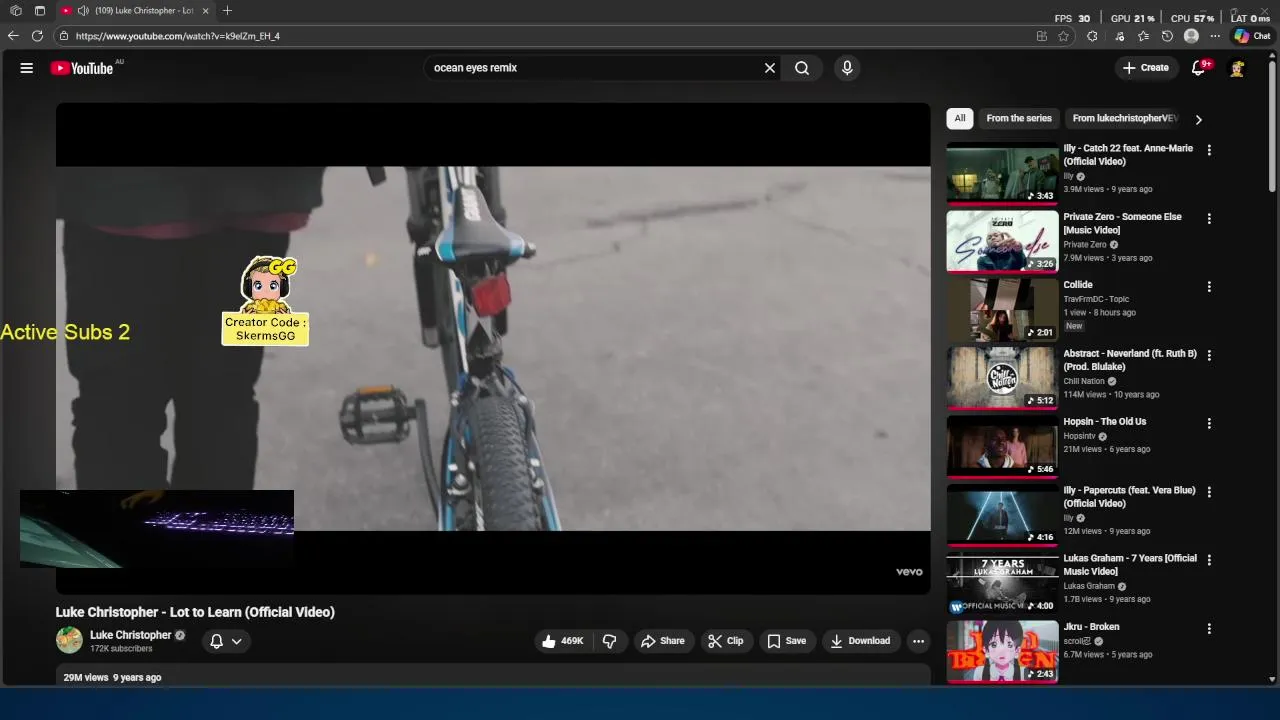1280x720 pixels.
Task: Play Private Zero - Someone Else thumbnail
Action: pyautogui.click(x=1002, y=241)
